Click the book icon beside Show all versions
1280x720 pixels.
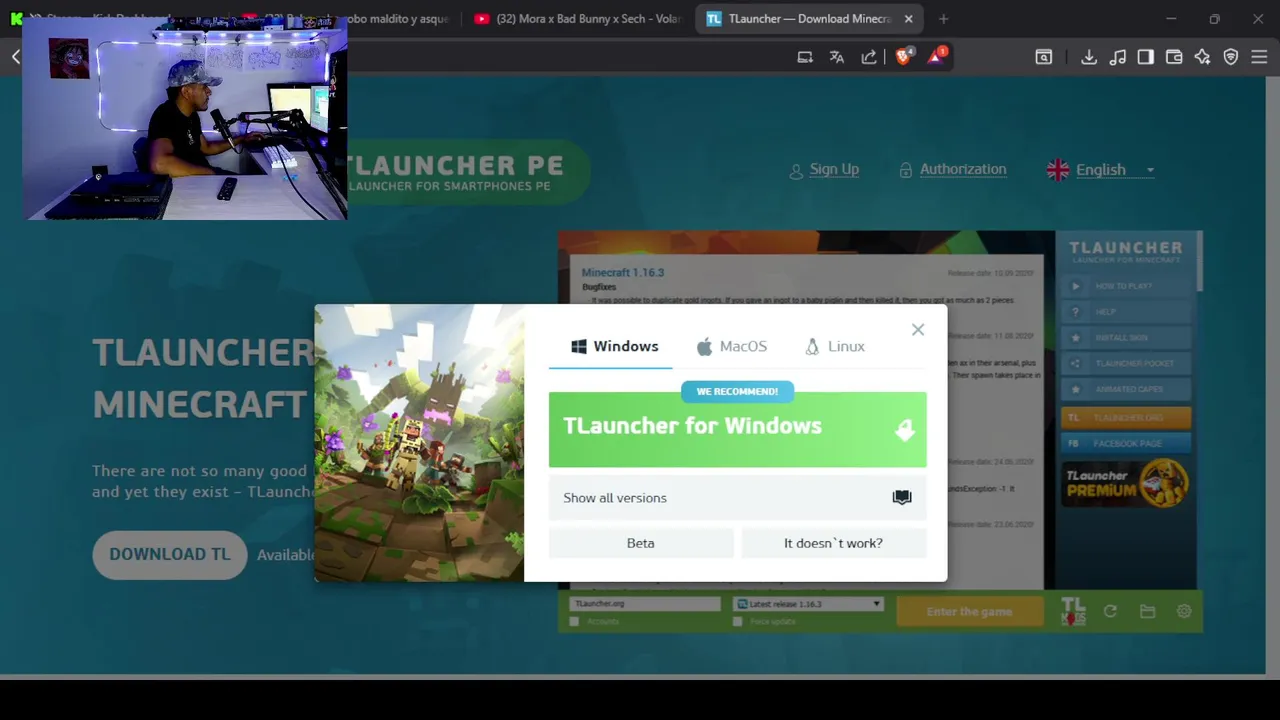tap(902, 497)
